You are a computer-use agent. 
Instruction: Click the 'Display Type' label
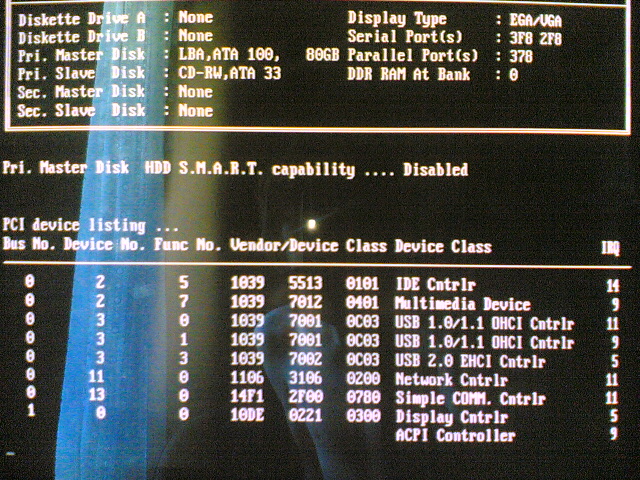click(x=397, y=19)
